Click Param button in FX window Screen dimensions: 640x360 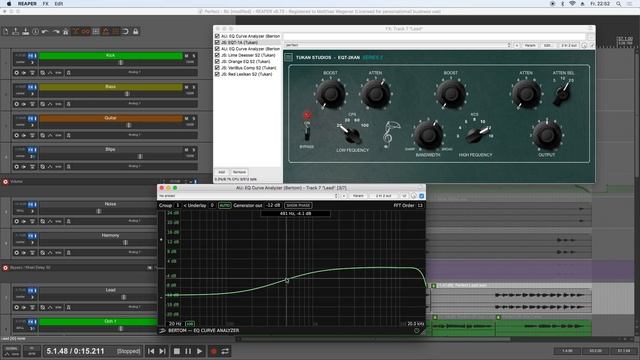pos(530,45)
